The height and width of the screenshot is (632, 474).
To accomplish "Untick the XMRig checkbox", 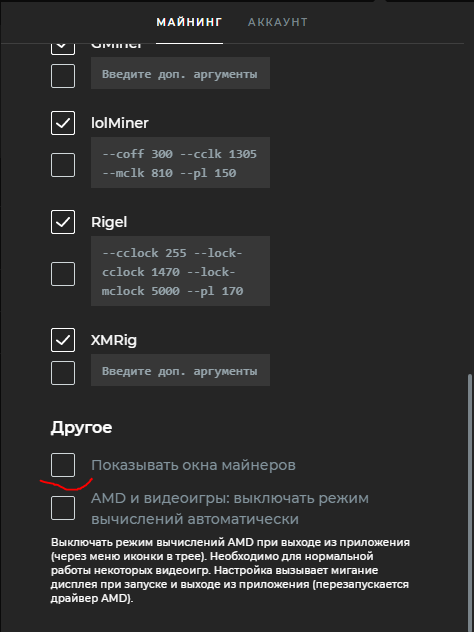I will [x=63, y=340].
